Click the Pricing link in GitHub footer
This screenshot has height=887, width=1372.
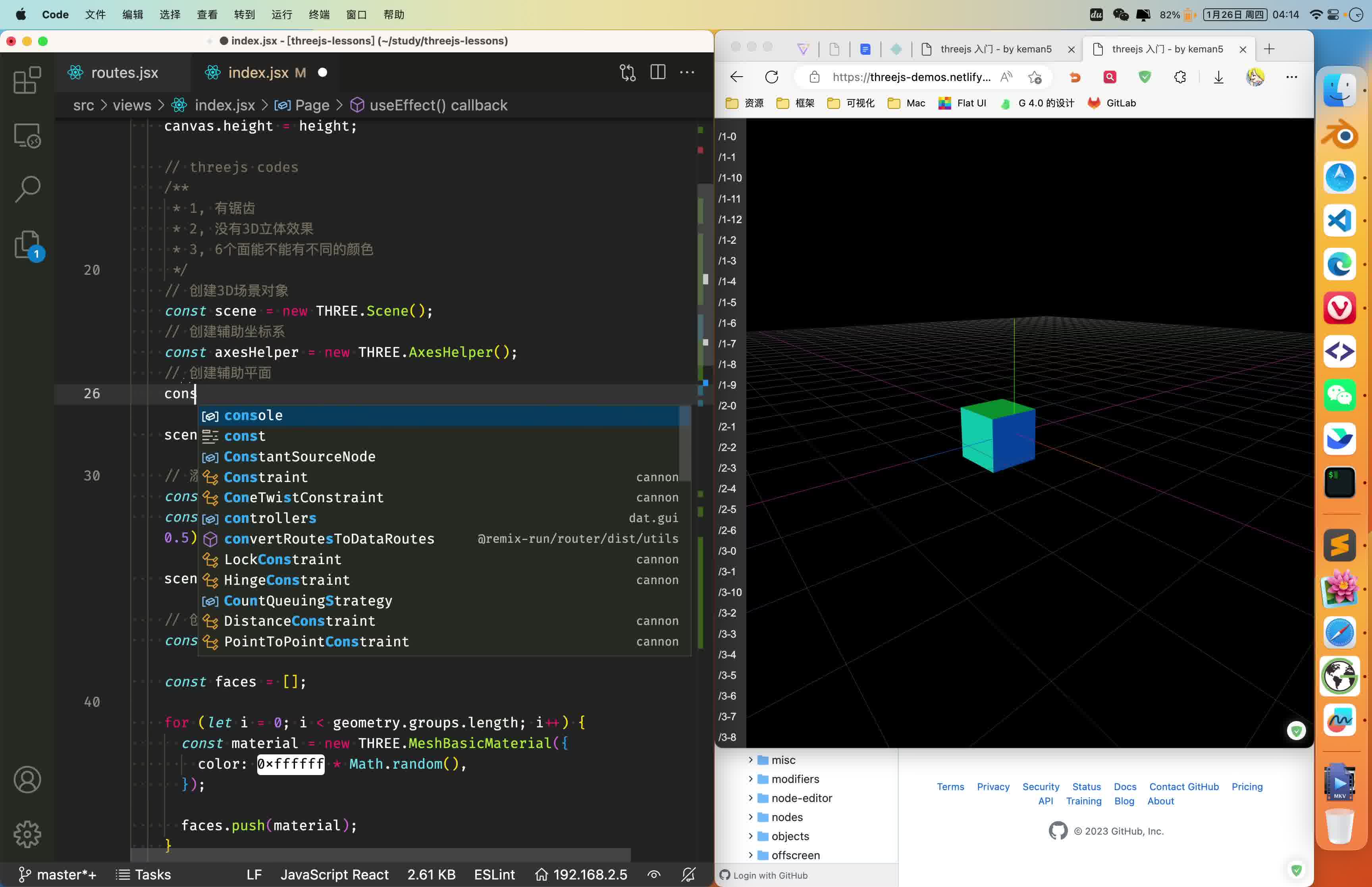(1247, 786)
